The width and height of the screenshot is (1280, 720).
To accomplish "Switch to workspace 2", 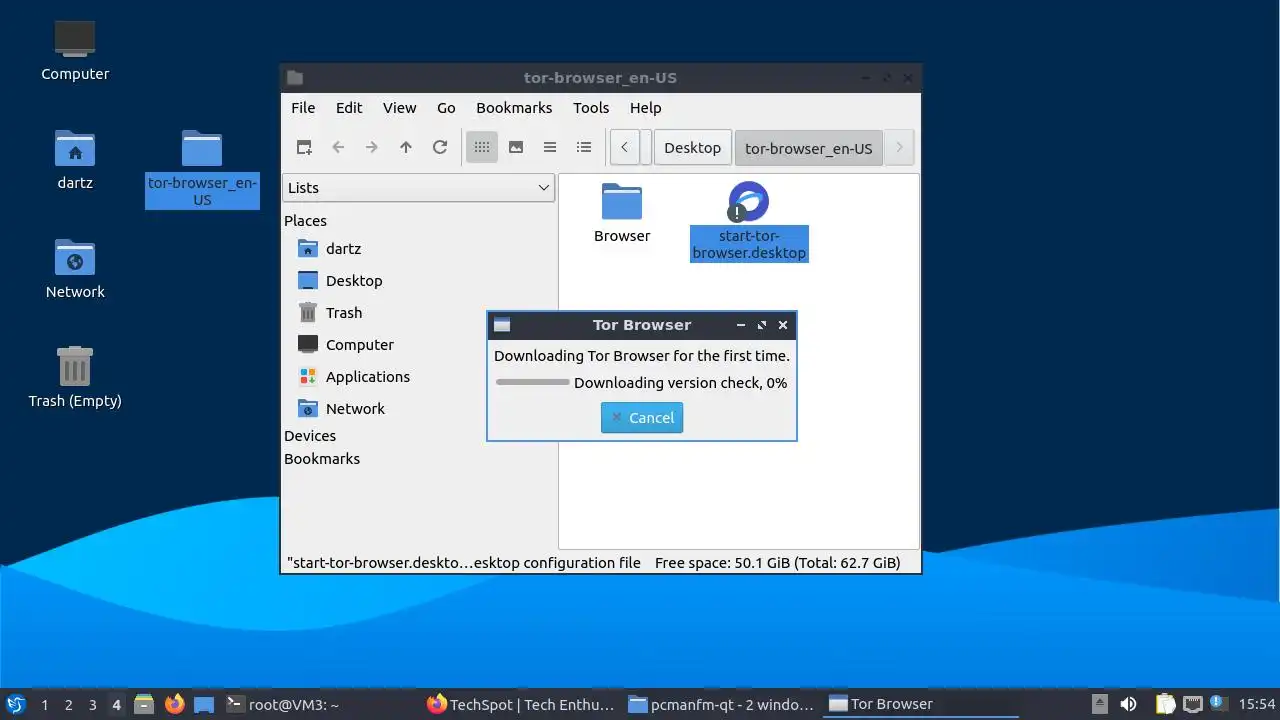I will [x=68, y=704].
